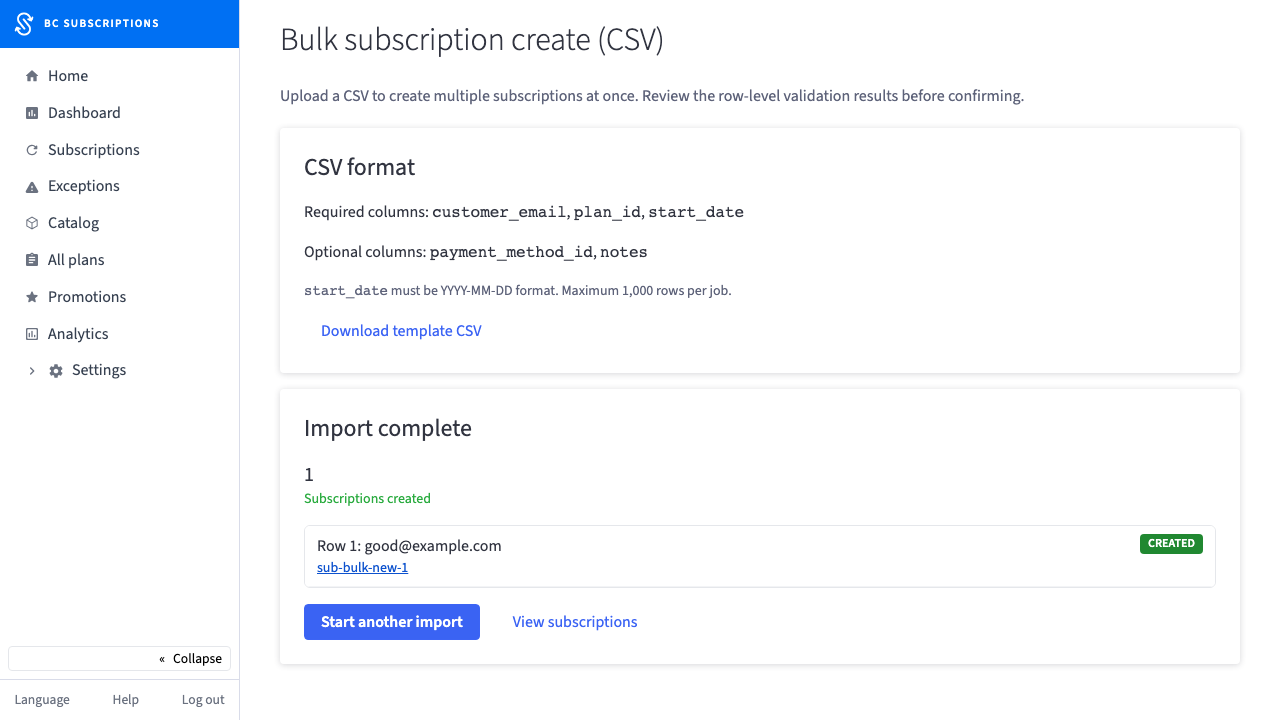
Task: Click the Log out link
Action: coord(203,700)
